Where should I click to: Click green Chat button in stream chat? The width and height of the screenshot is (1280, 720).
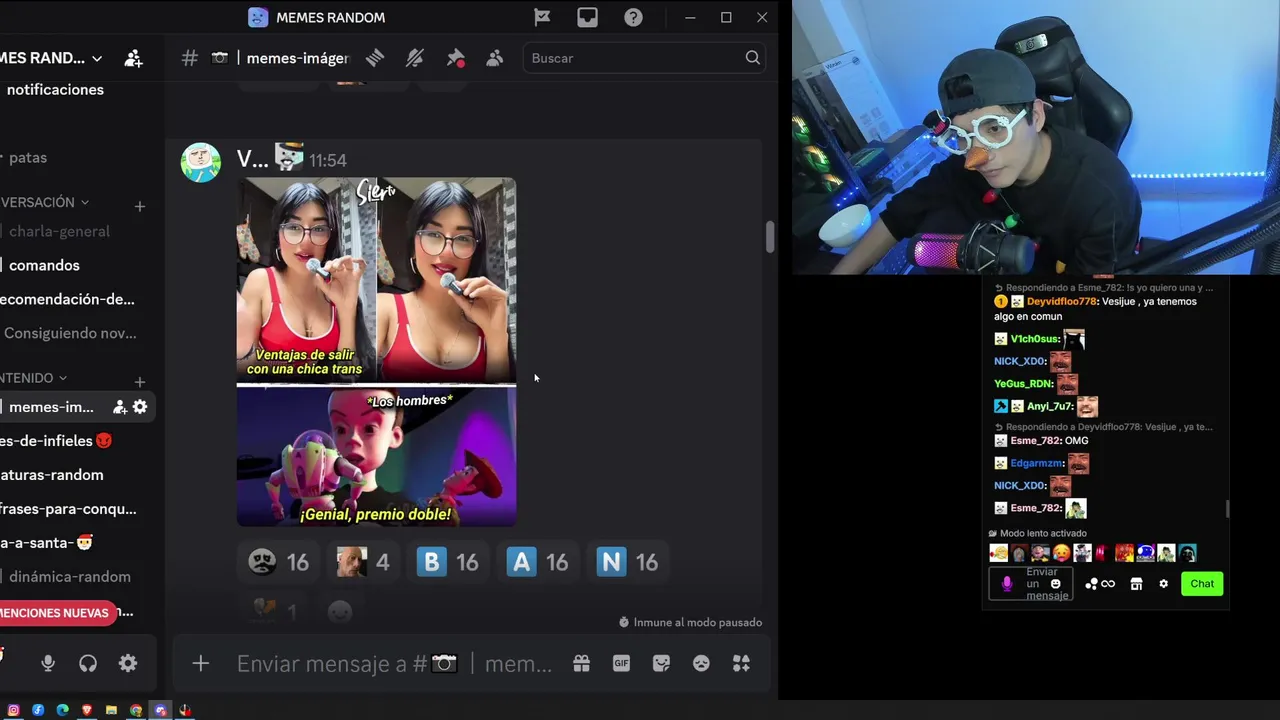coord(1202,584)
